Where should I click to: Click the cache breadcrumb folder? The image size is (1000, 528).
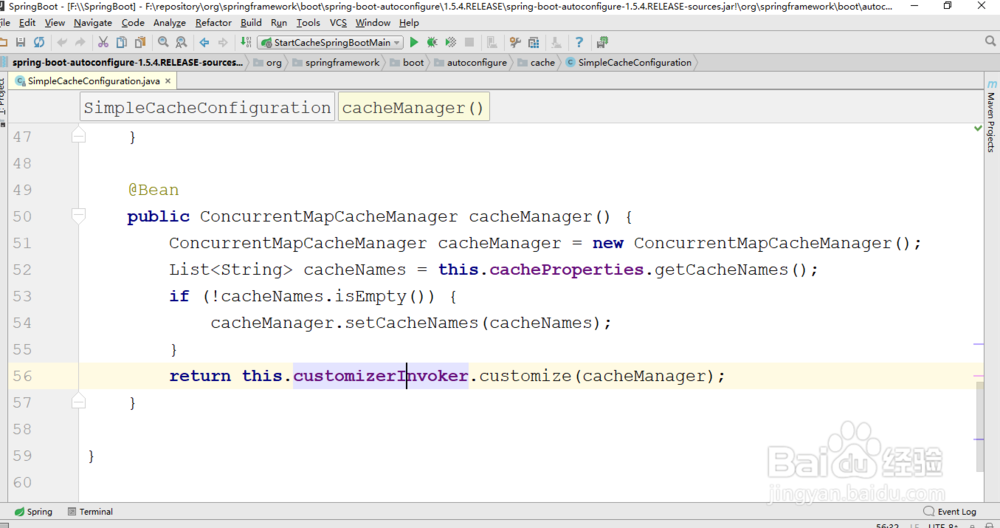pos(536,62)
